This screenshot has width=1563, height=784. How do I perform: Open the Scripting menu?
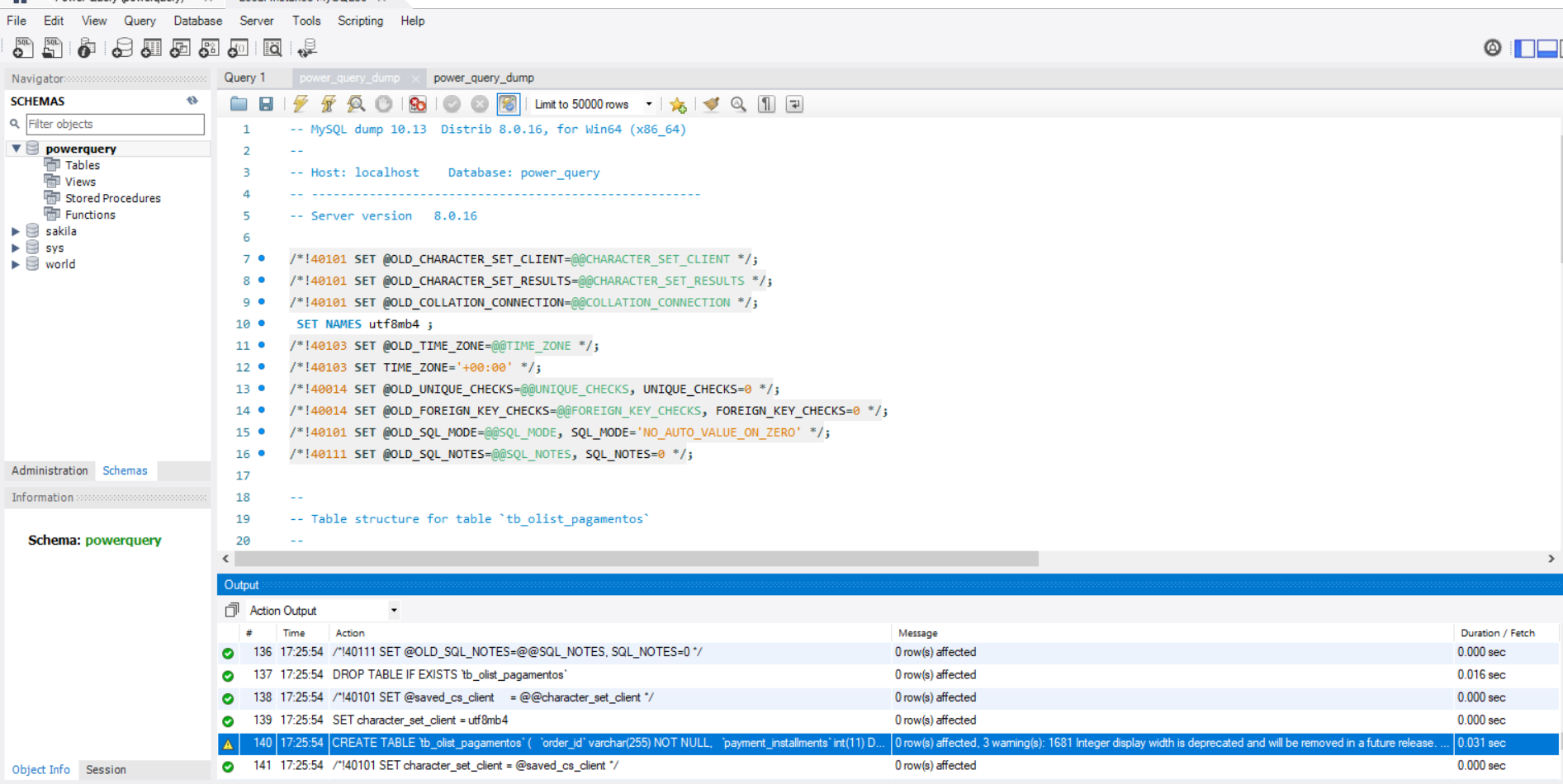point(360,21)
